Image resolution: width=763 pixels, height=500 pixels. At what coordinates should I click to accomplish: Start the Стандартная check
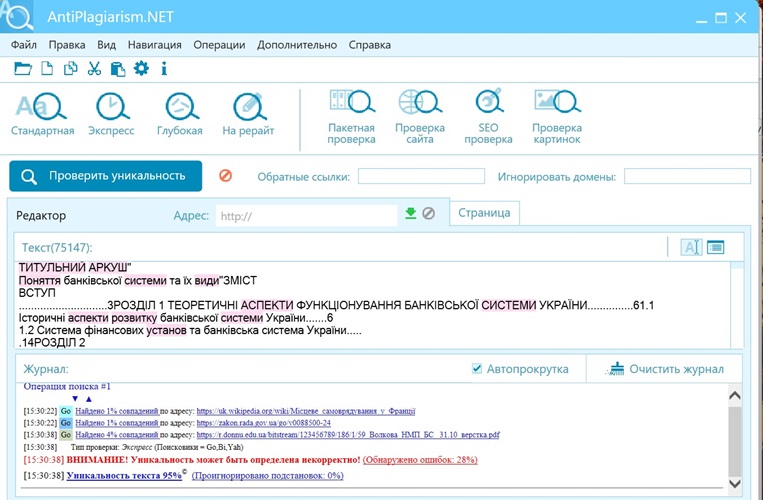coord(42,114)
